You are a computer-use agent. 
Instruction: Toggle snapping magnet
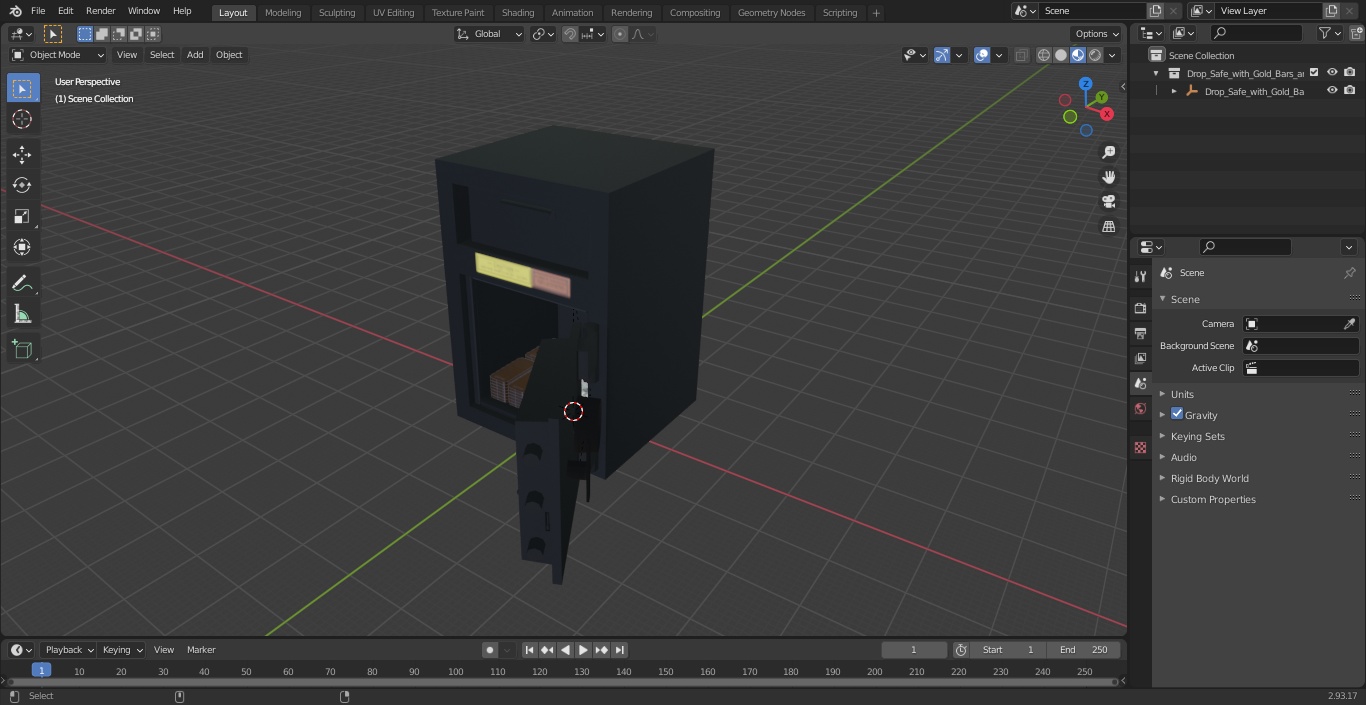coord(570,34)
